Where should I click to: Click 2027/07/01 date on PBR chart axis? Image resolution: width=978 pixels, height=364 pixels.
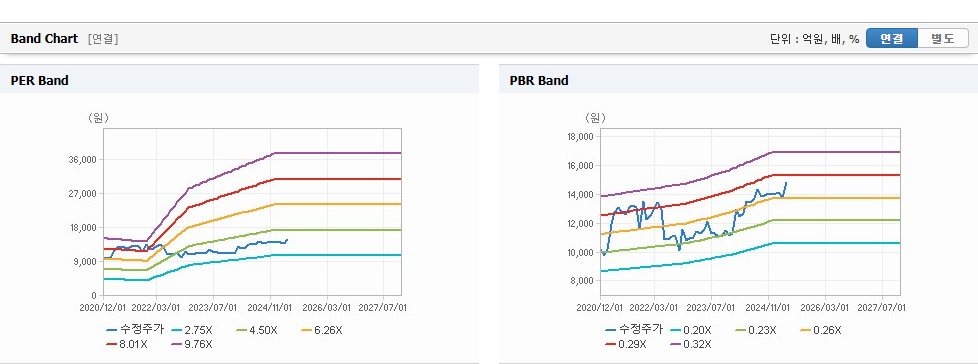coord(881,308)
